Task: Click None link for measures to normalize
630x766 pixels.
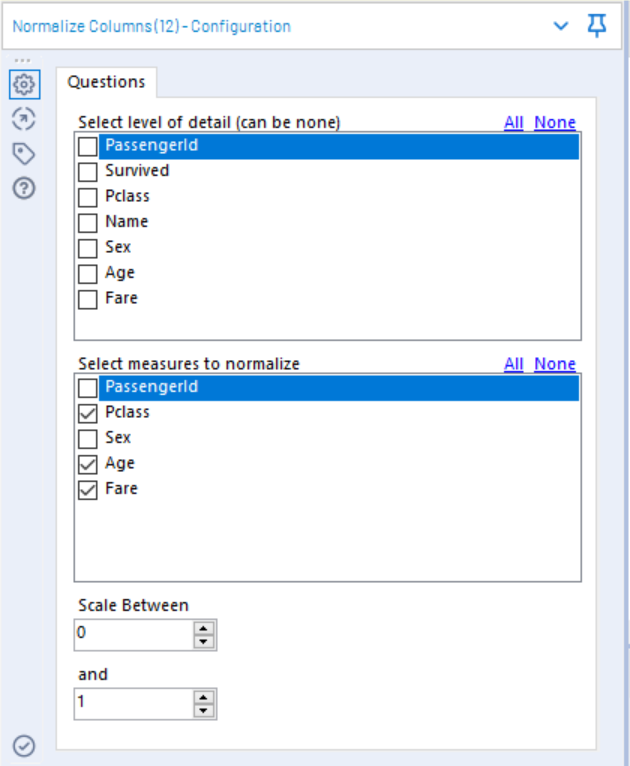Action: click(554, 364)
